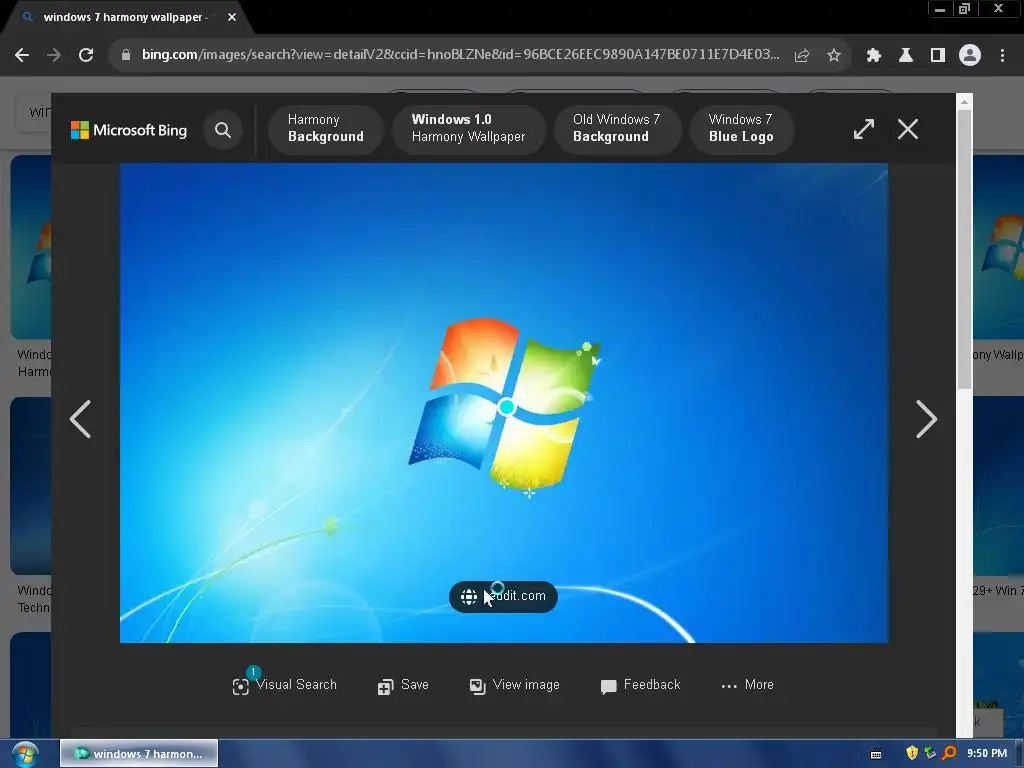Screen dimensions: 1024x768
Task: Click View image
Action: click(x=515, y=685)
